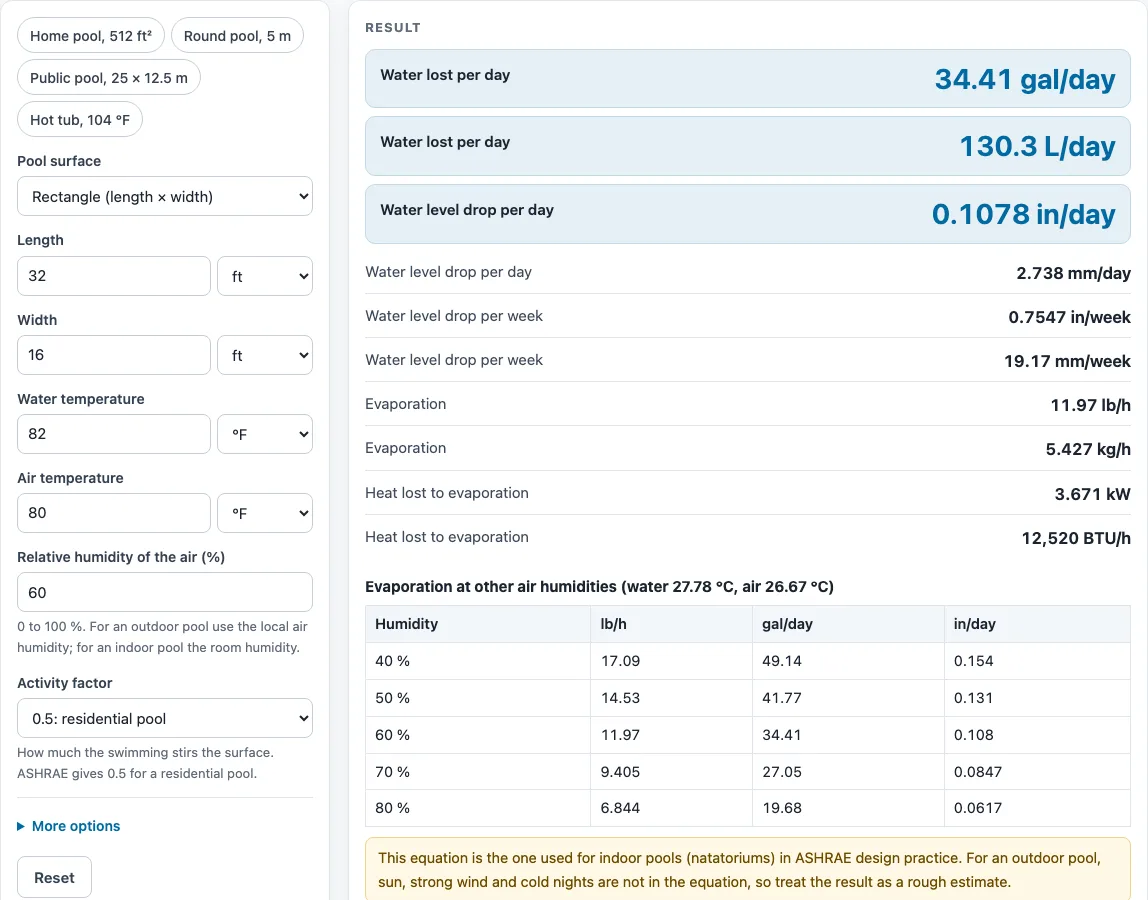Click the 12,520 BTU/h heat loss value
Image resolution: width=1148 pixels, height=900 pixels.
[1076, 538]
